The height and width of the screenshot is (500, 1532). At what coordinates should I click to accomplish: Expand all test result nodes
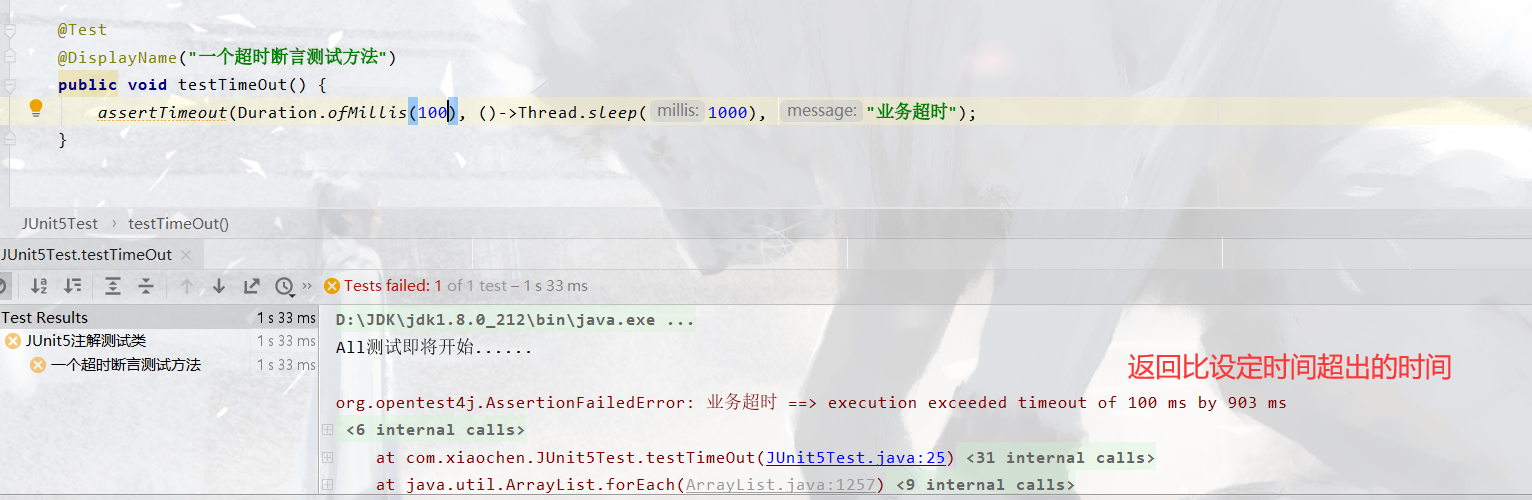pos(113,286)
